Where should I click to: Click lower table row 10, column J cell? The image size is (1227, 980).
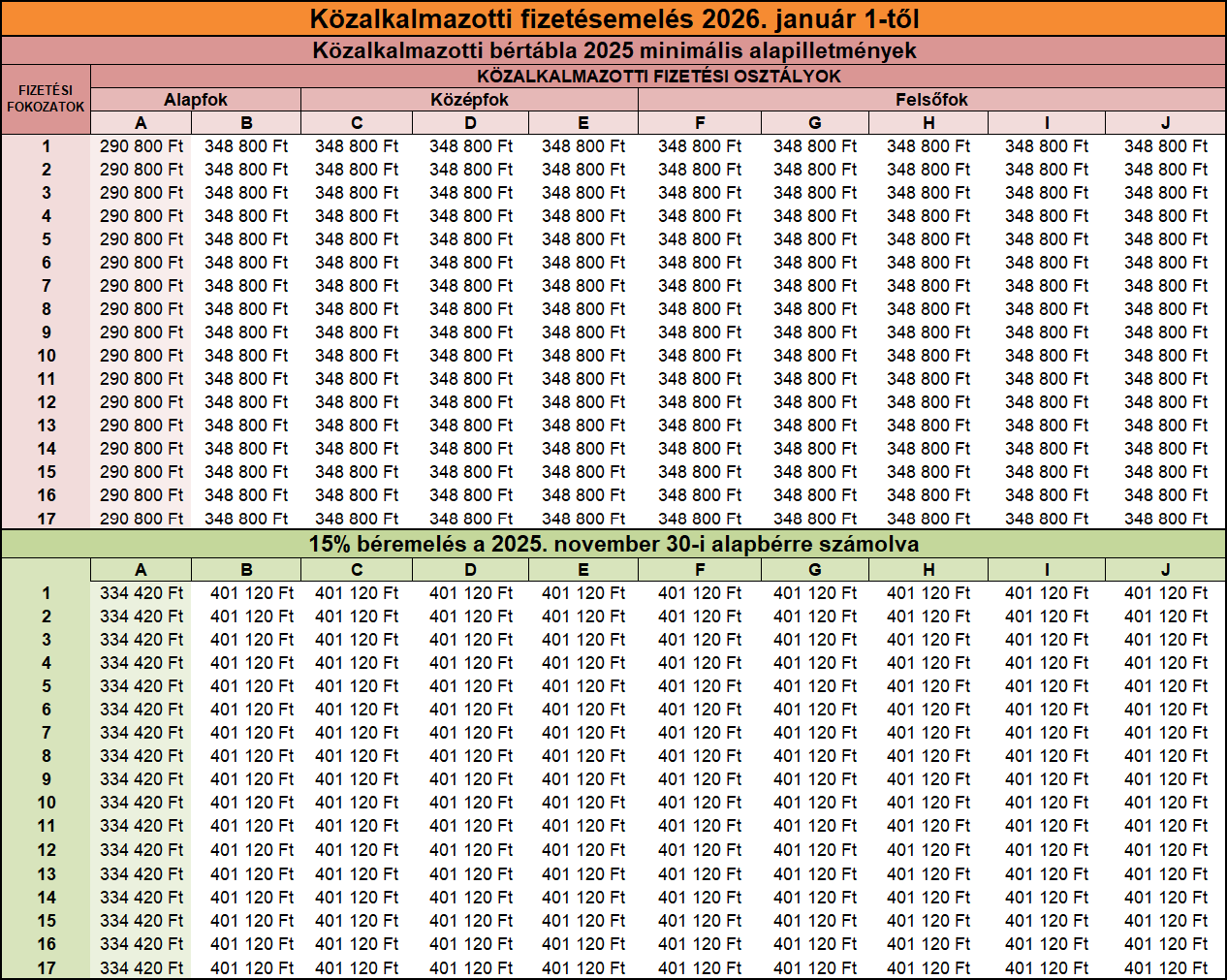1166,803
